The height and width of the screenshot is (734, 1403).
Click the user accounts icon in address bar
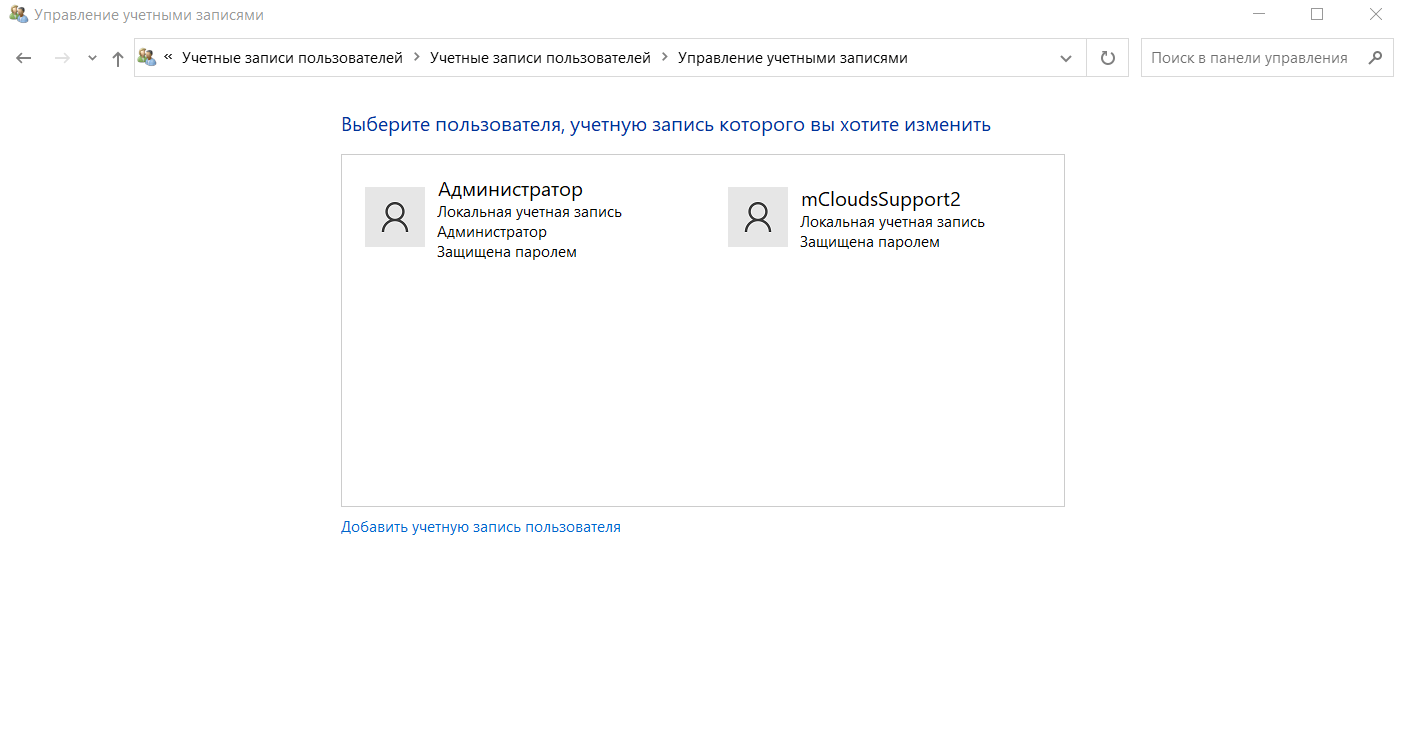tap(148, 58)
